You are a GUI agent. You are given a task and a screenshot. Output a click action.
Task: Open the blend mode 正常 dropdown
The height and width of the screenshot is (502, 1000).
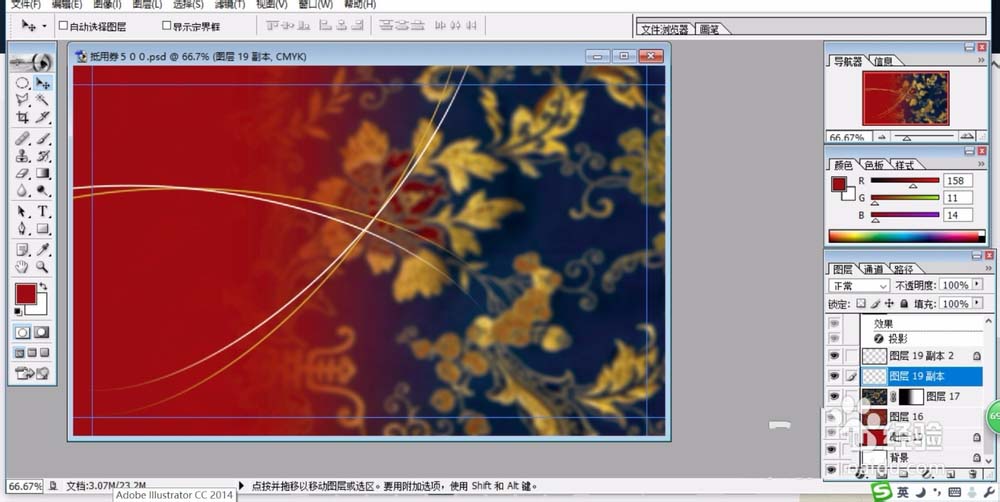click(x=858, y=285)
